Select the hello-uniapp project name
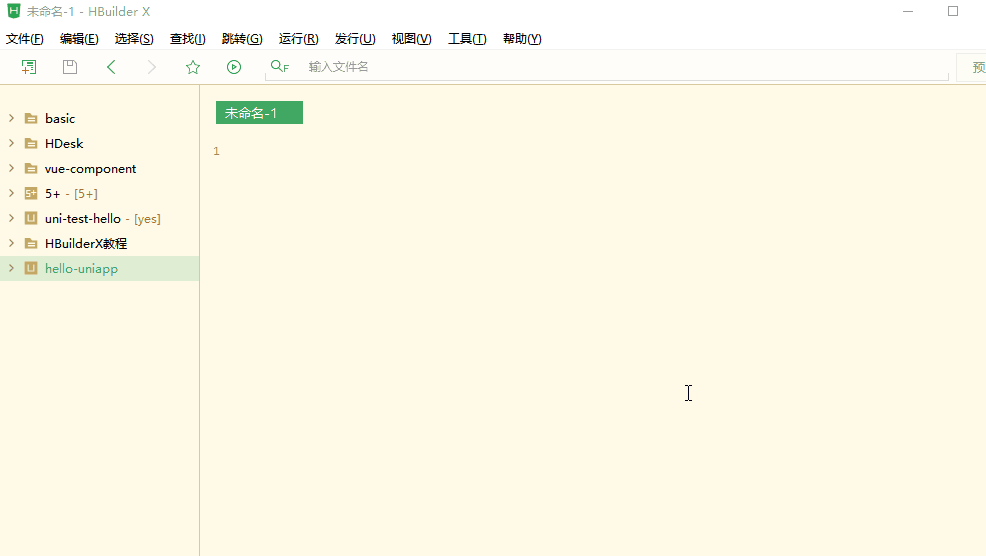The image size is (986, 556). pyautogui.click(x=81, y=269)
